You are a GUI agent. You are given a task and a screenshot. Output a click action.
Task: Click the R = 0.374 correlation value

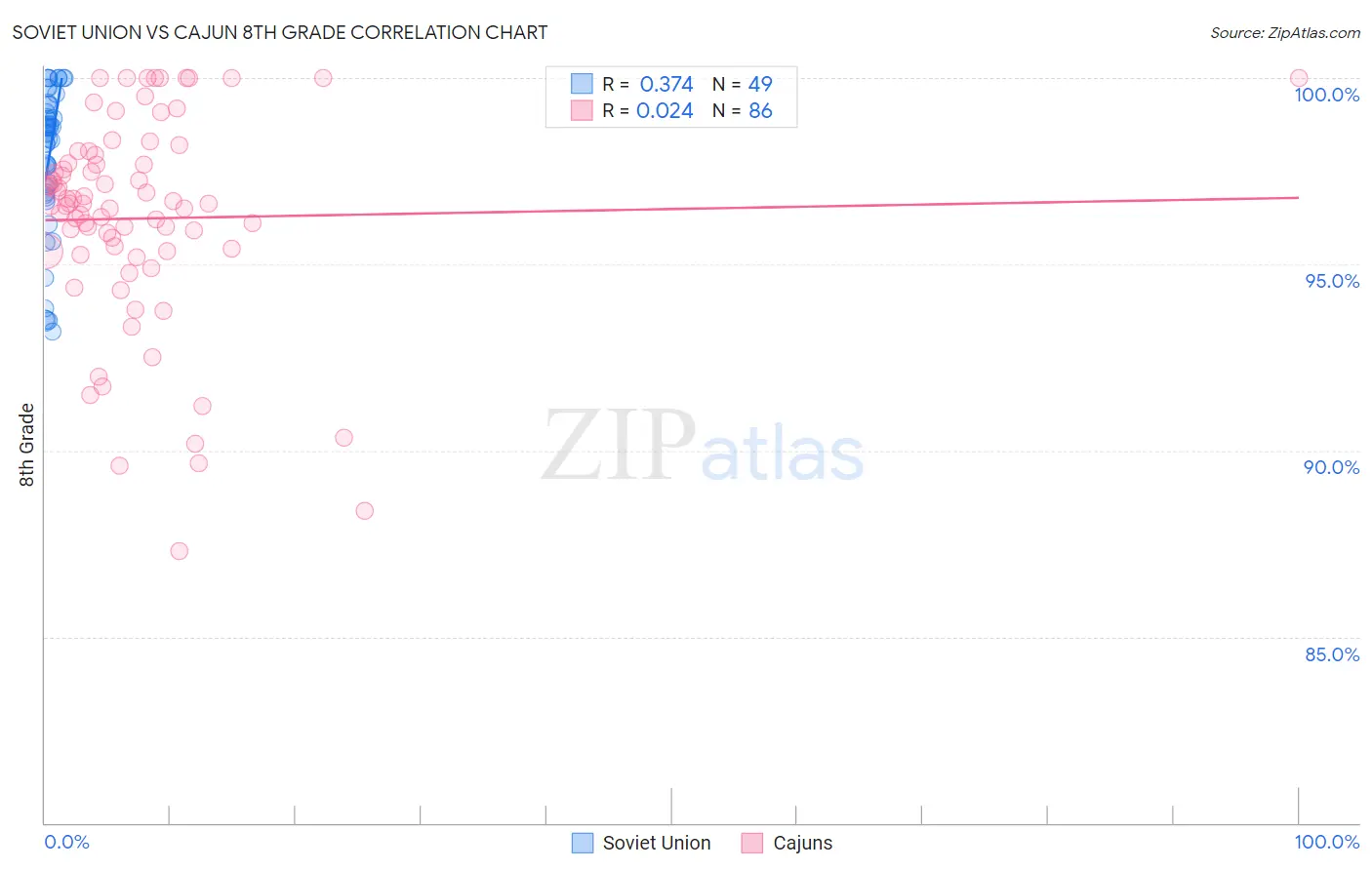pos(648,84)
